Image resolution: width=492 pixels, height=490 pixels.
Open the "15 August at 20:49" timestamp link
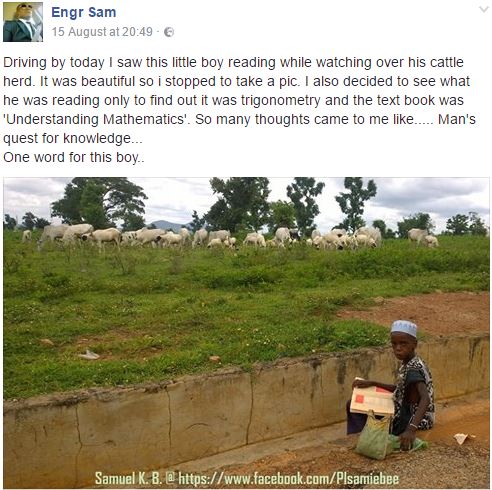(102, 32)
